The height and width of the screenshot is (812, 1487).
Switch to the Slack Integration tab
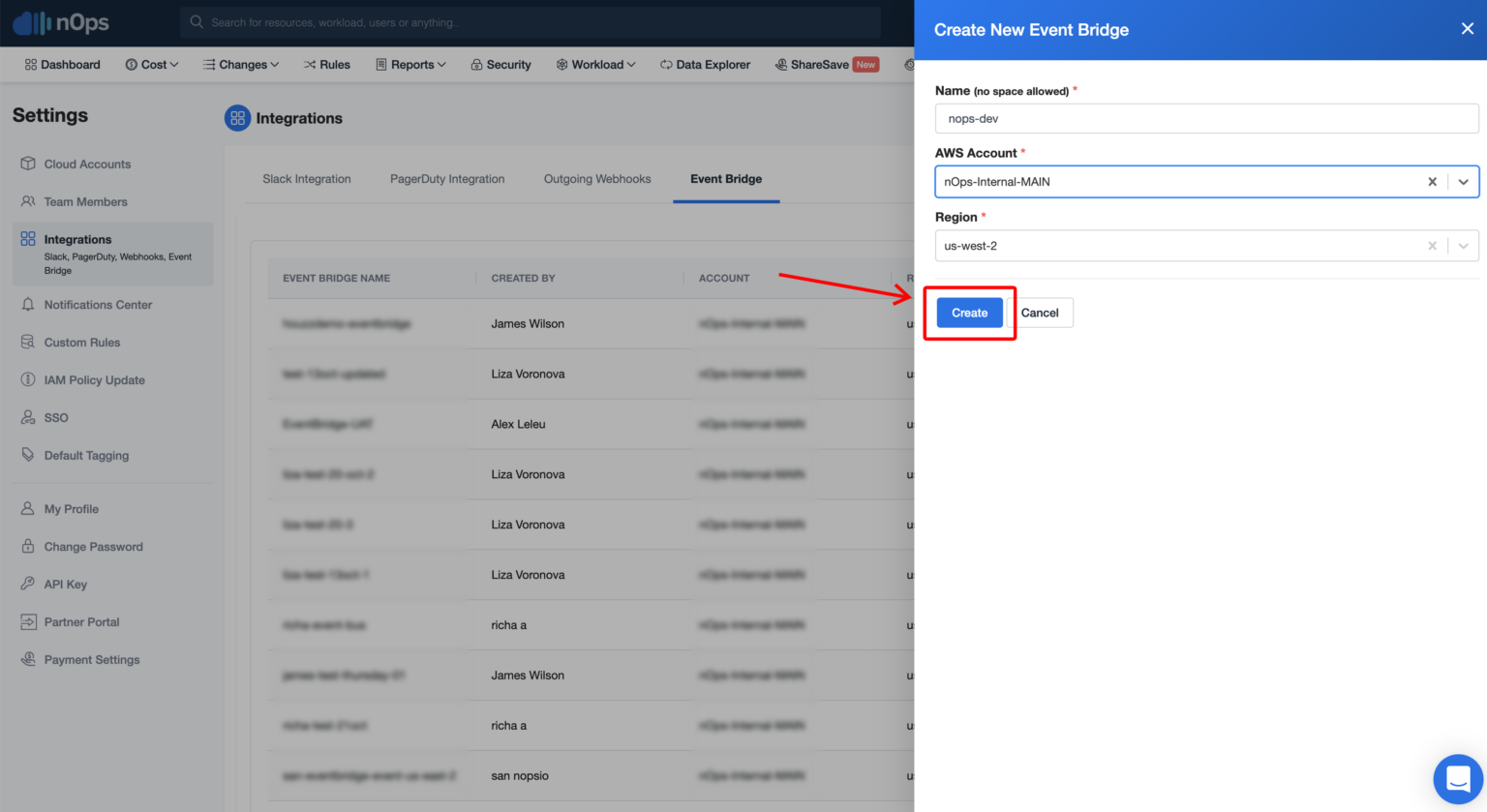pos(306,178)
